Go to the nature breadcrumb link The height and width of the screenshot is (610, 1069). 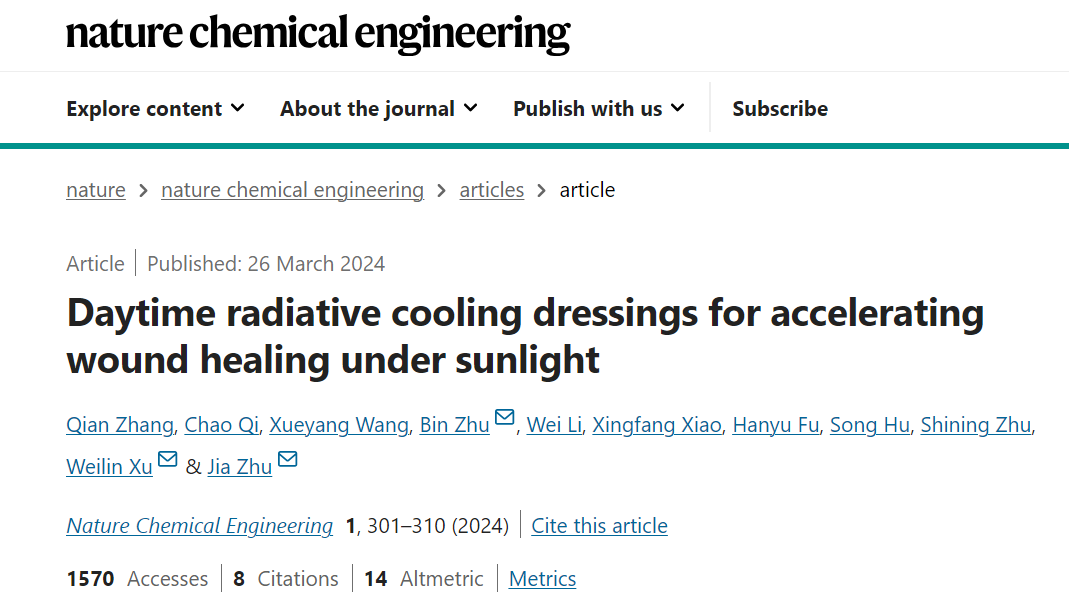click(96, 189)
